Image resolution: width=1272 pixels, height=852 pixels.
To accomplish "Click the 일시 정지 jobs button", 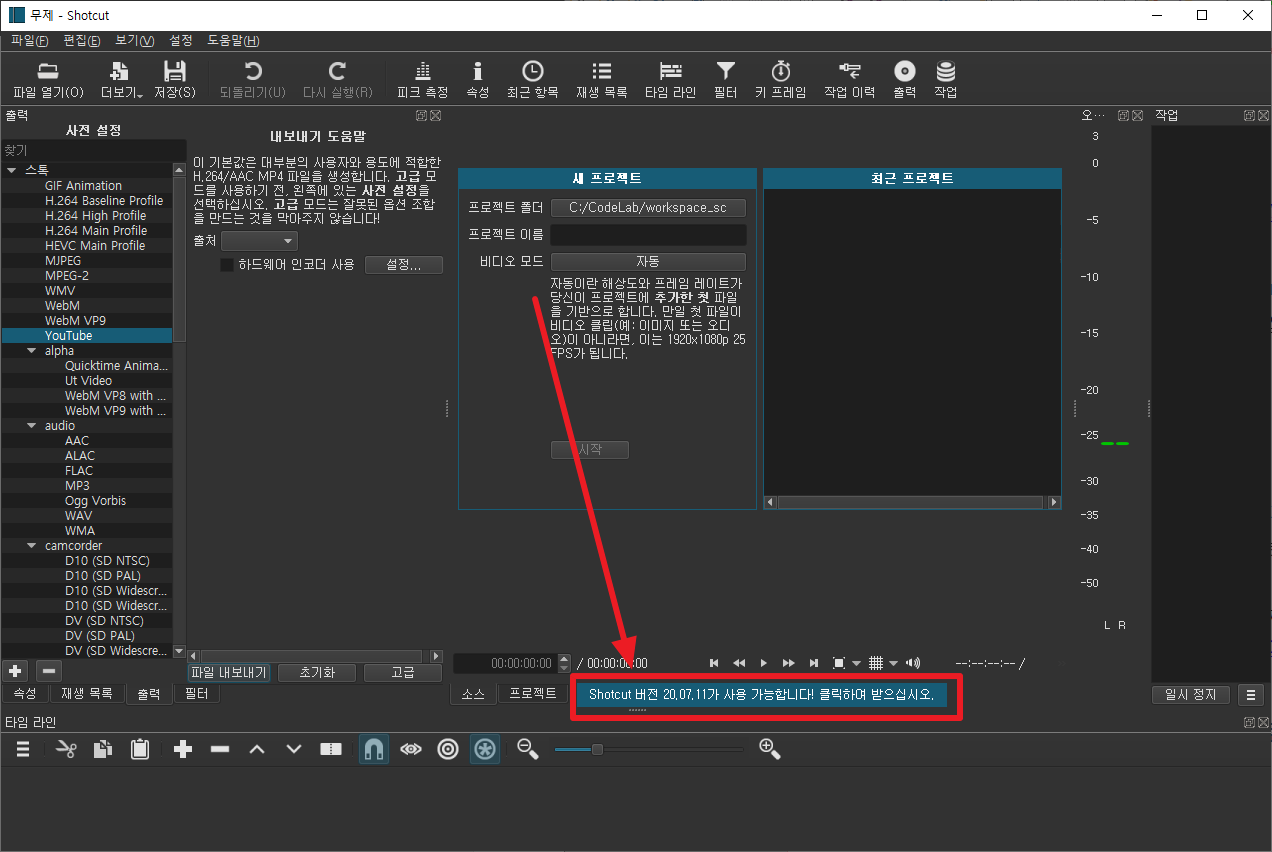I will [1192, 695].
